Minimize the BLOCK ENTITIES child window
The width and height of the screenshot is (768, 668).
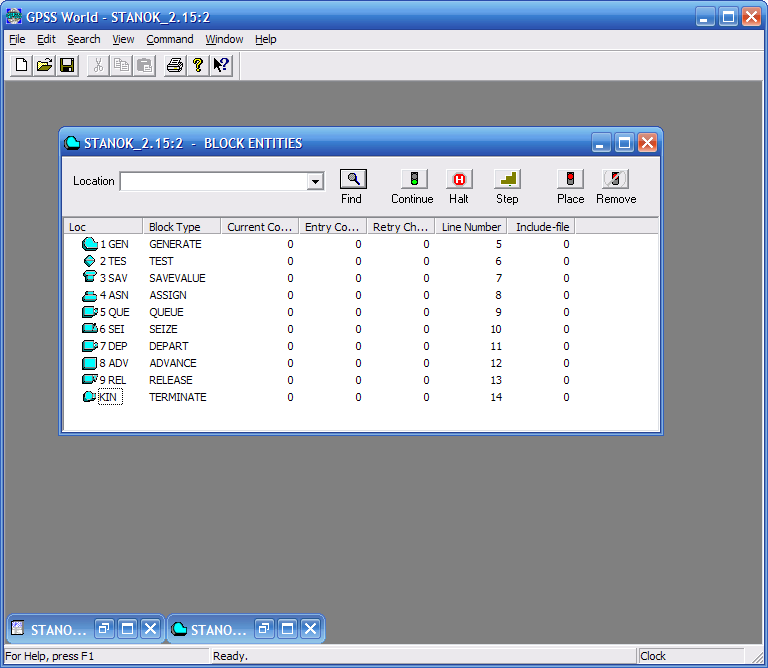click(601, 143)
